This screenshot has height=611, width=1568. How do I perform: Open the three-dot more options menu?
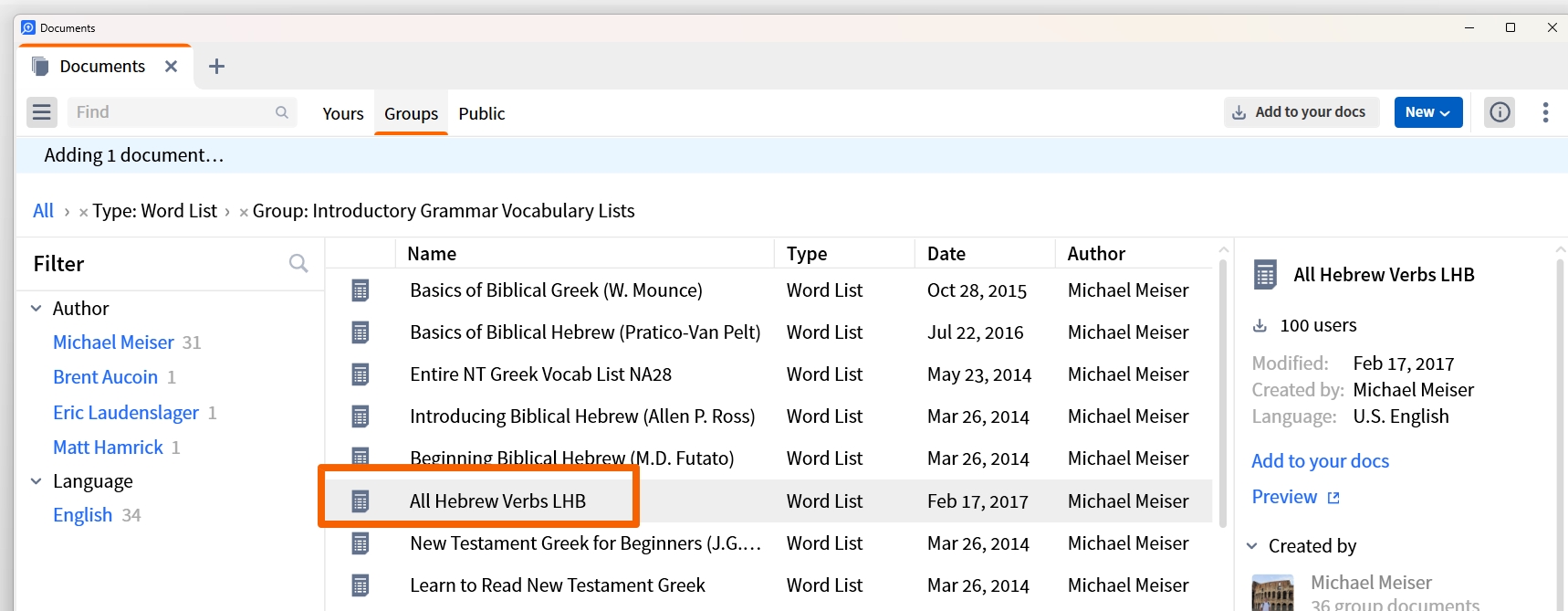(x=1545, y=112)
